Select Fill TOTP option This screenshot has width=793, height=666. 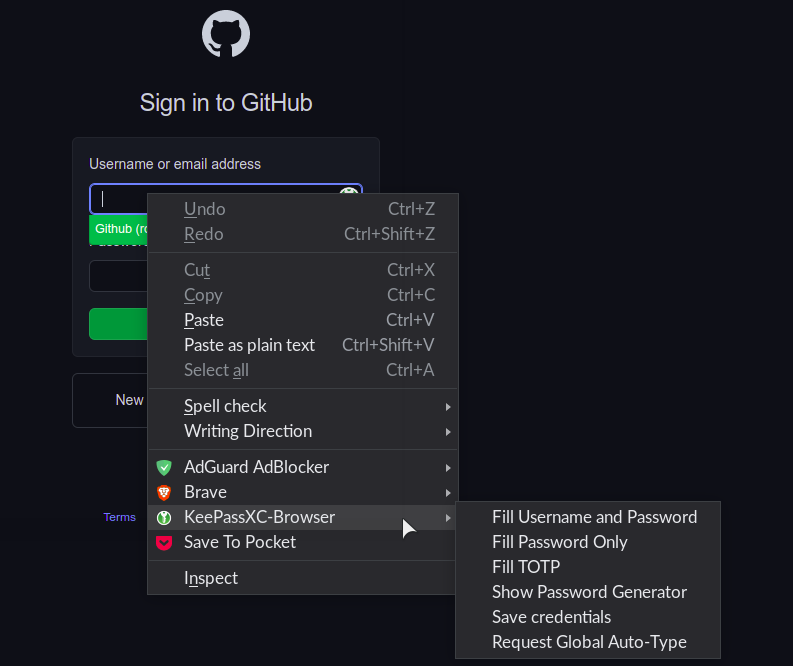525,567
